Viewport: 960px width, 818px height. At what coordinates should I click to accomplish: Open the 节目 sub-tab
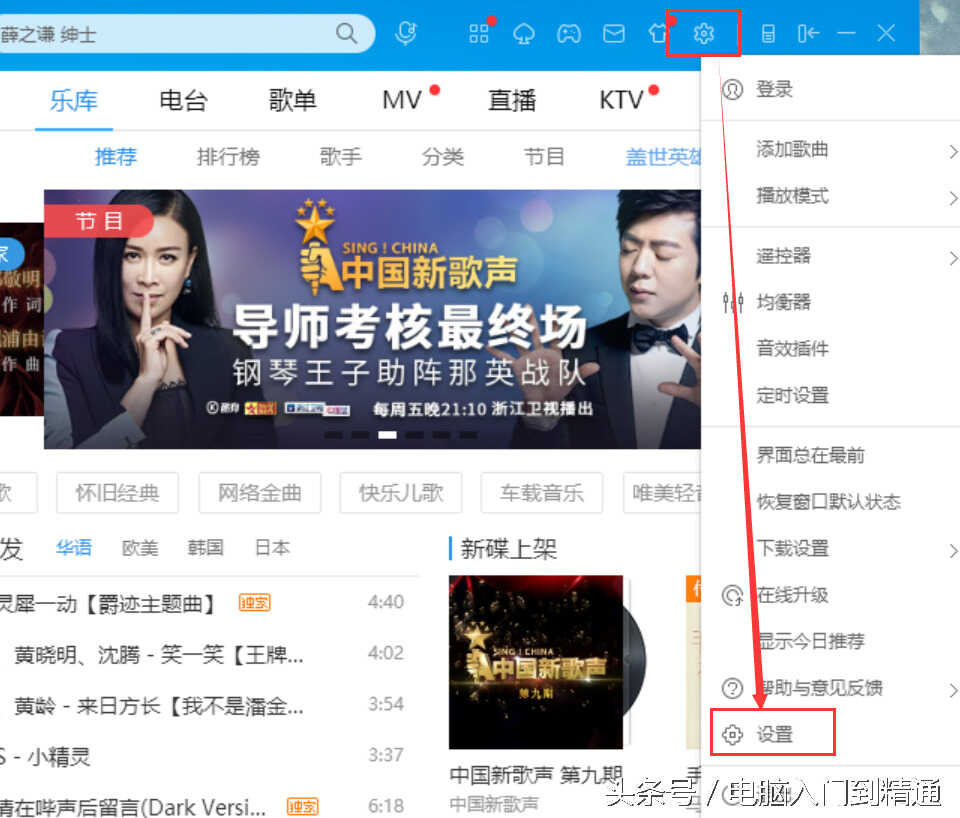pyautogui.click(x=544, y=157)
